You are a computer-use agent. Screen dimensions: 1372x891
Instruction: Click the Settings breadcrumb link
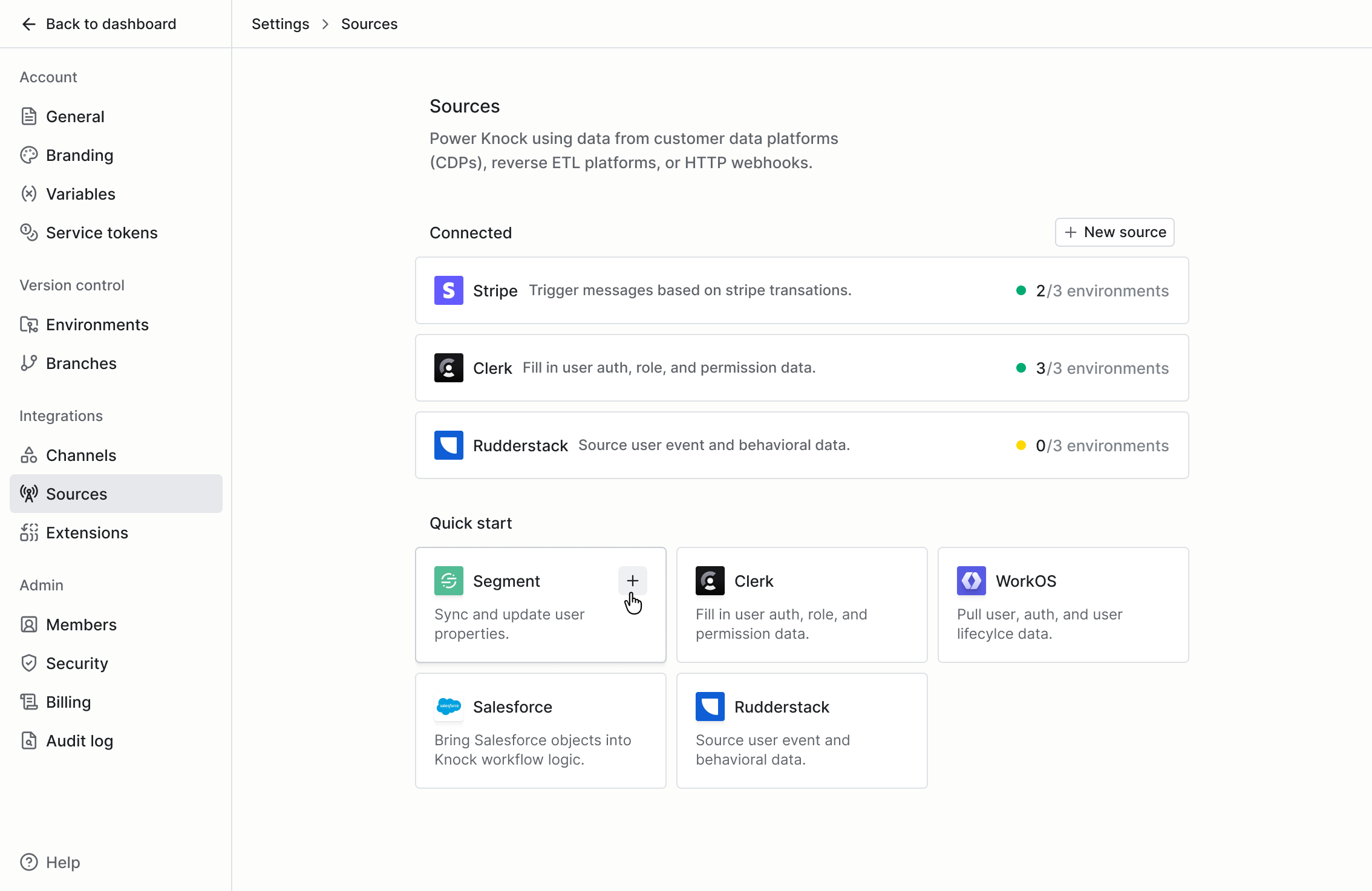pos(280,24)
